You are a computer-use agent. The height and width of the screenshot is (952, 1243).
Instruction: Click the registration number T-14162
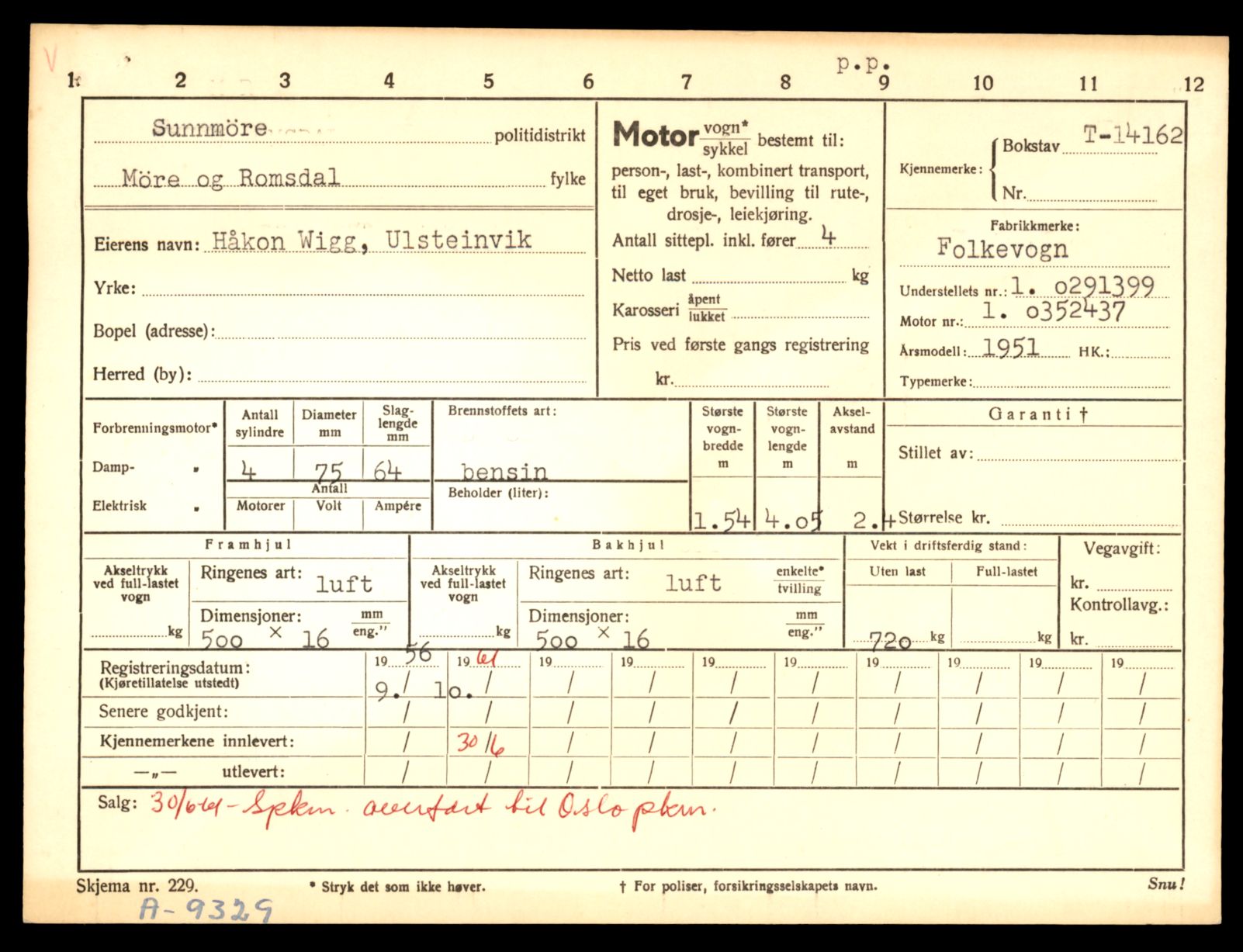coord(1132,136)
